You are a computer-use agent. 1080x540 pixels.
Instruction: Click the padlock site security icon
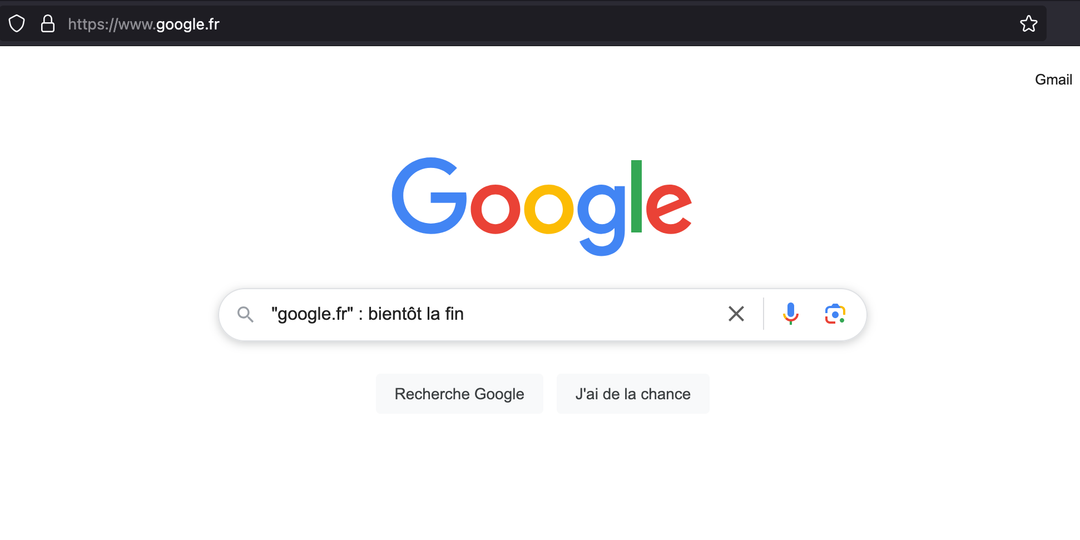pyautogui.click(x=47, y=24)
